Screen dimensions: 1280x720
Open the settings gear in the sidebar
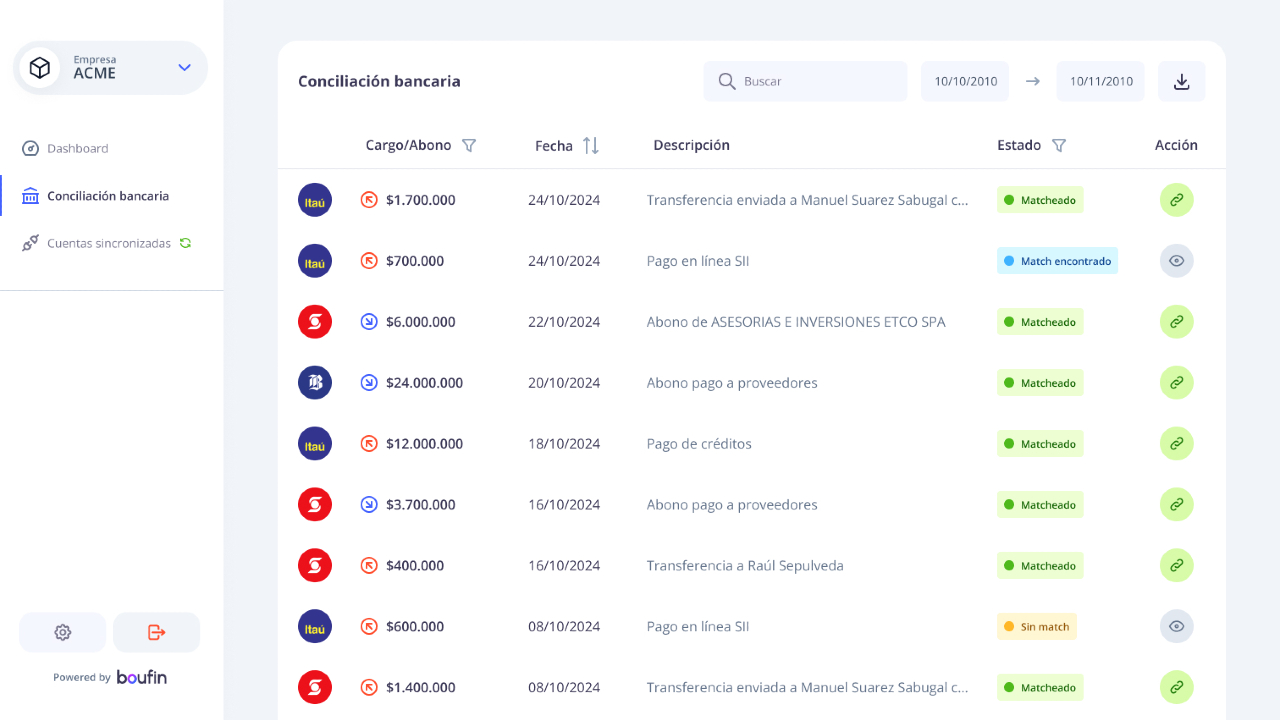click(x=62, y=632)
